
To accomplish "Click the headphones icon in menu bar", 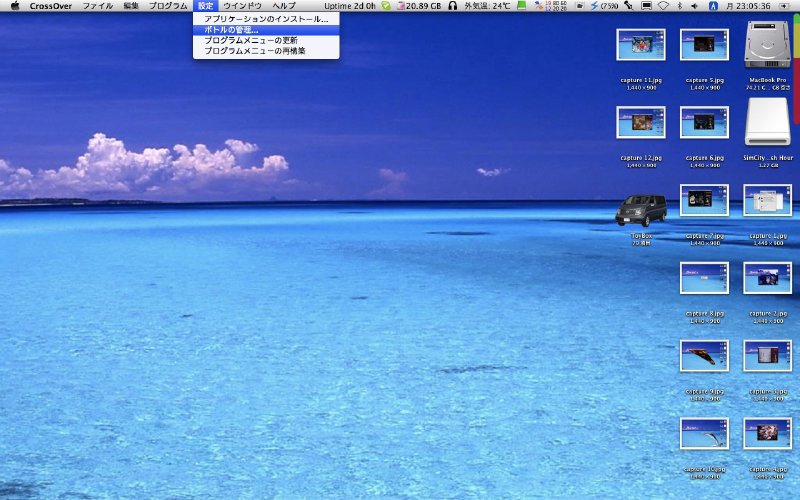I will (x=453, y=6).
